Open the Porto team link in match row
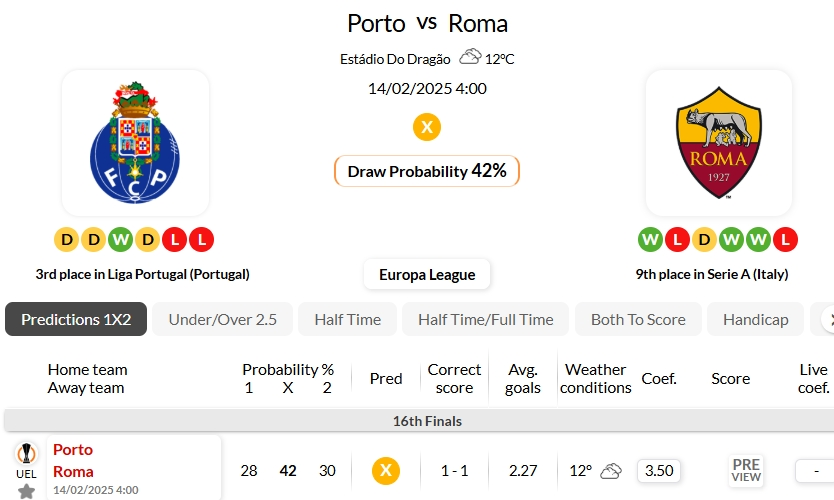 [x=73, y=450]
